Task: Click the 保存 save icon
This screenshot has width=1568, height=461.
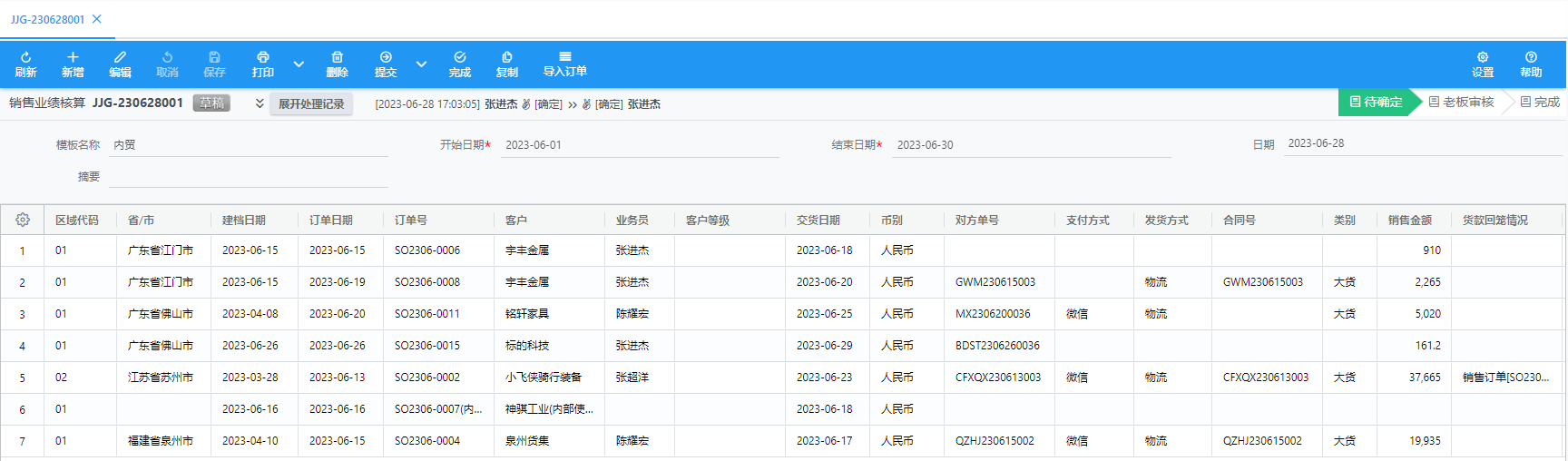Action: coord(214,57)
